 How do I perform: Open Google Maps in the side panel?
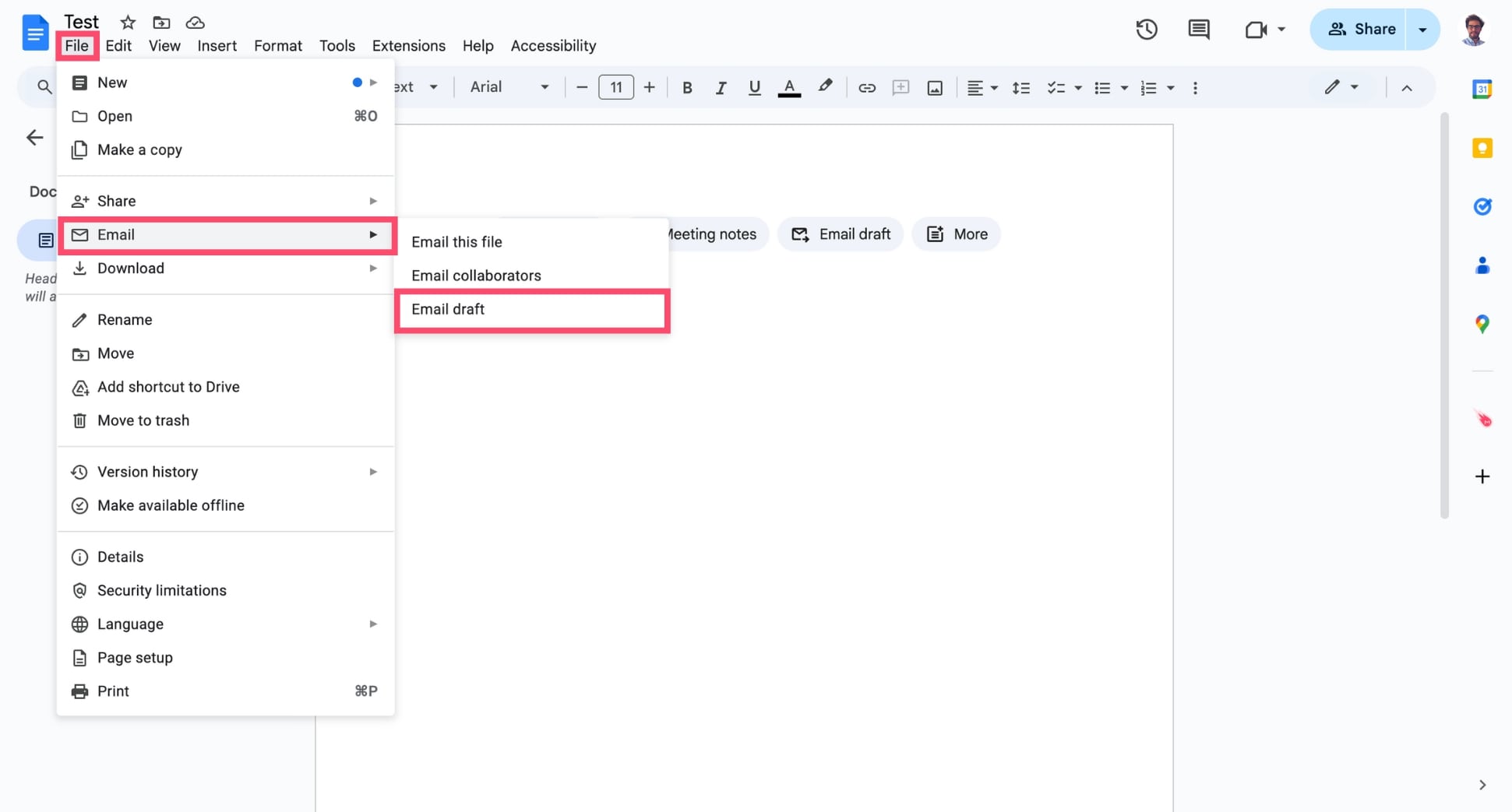[x=1482, y=324]
